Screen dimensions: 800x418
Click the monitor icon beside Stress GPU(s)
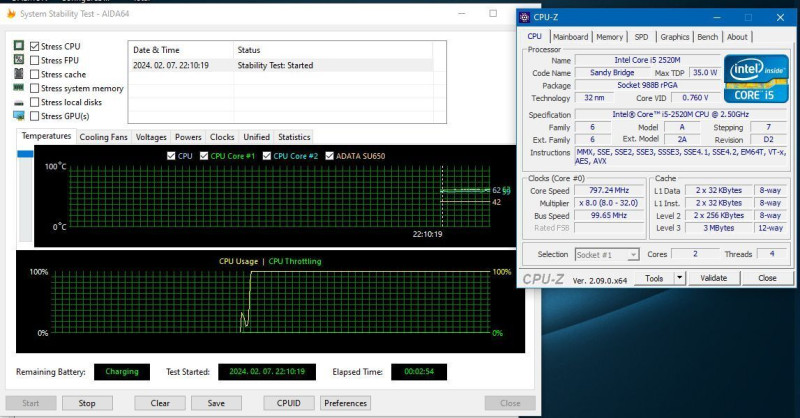[19, 115]
